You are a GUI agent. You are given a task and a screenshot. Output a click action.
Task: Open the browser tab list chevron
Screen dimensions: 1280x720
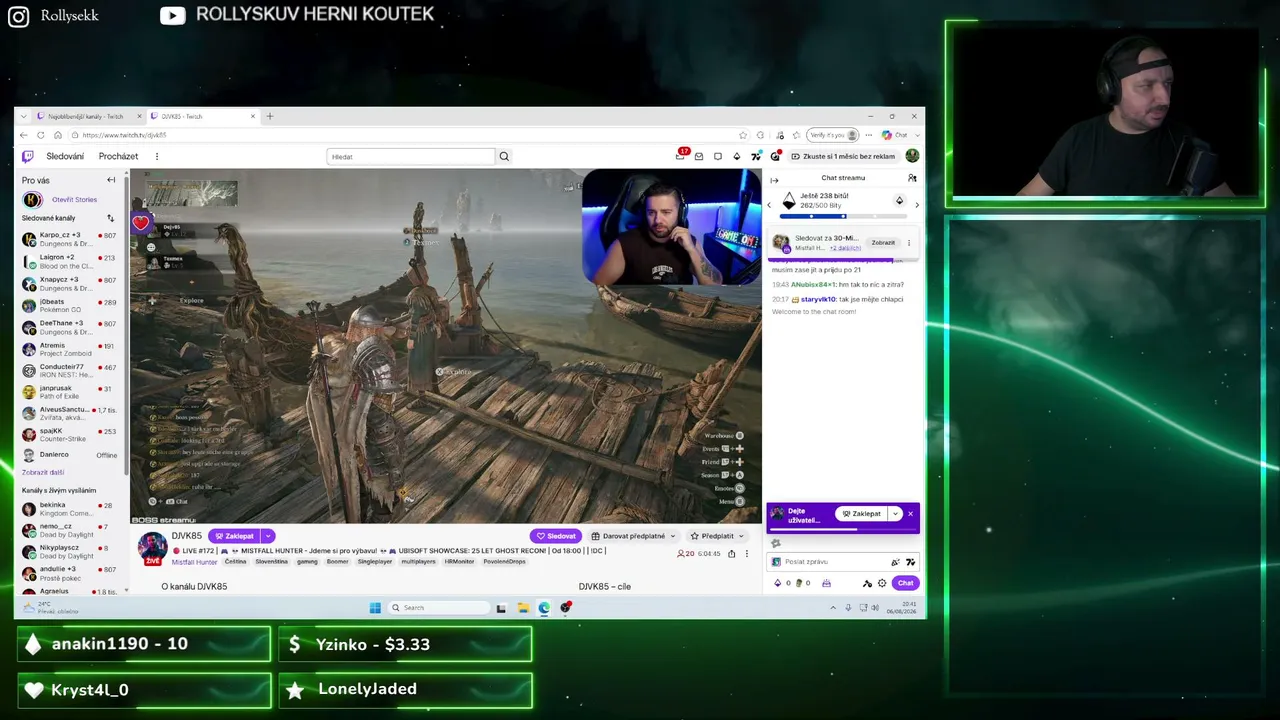coord(26,116)
